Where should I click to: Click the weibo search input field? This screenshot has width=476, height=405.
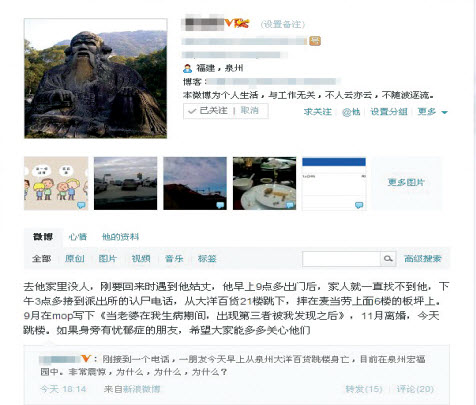click(341, 259)
